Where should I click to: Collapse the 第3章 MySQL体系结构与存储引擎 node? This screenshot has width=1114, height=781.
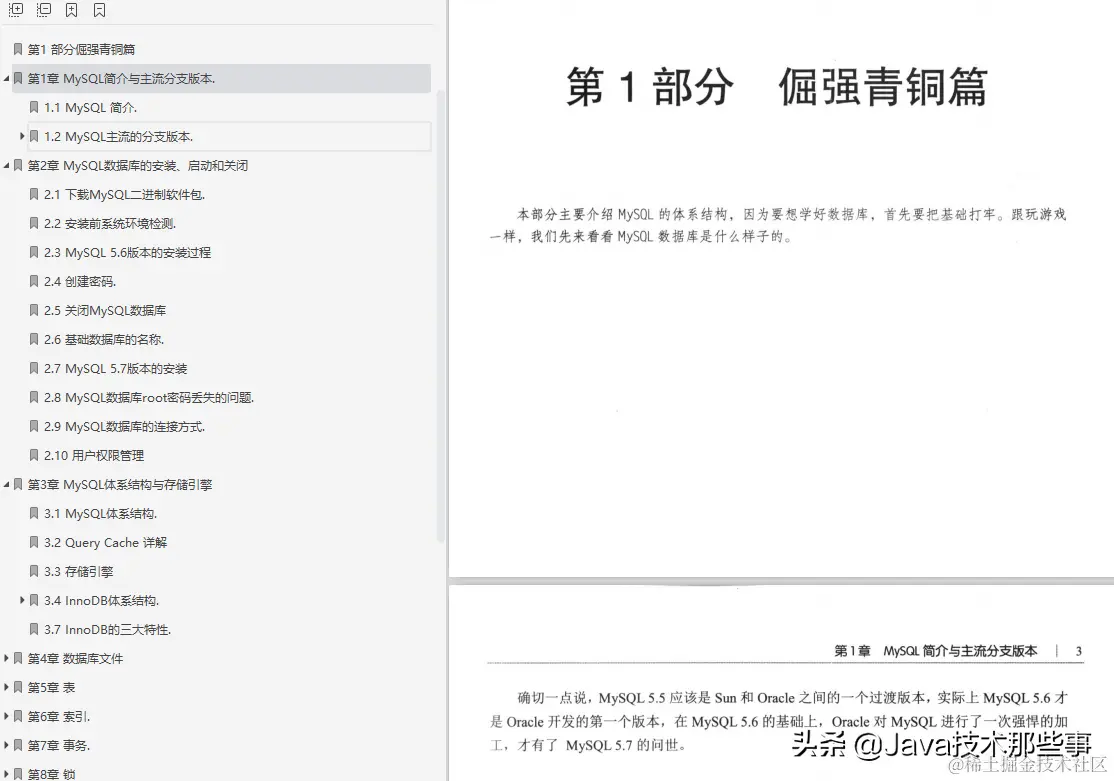click(6, 485)
